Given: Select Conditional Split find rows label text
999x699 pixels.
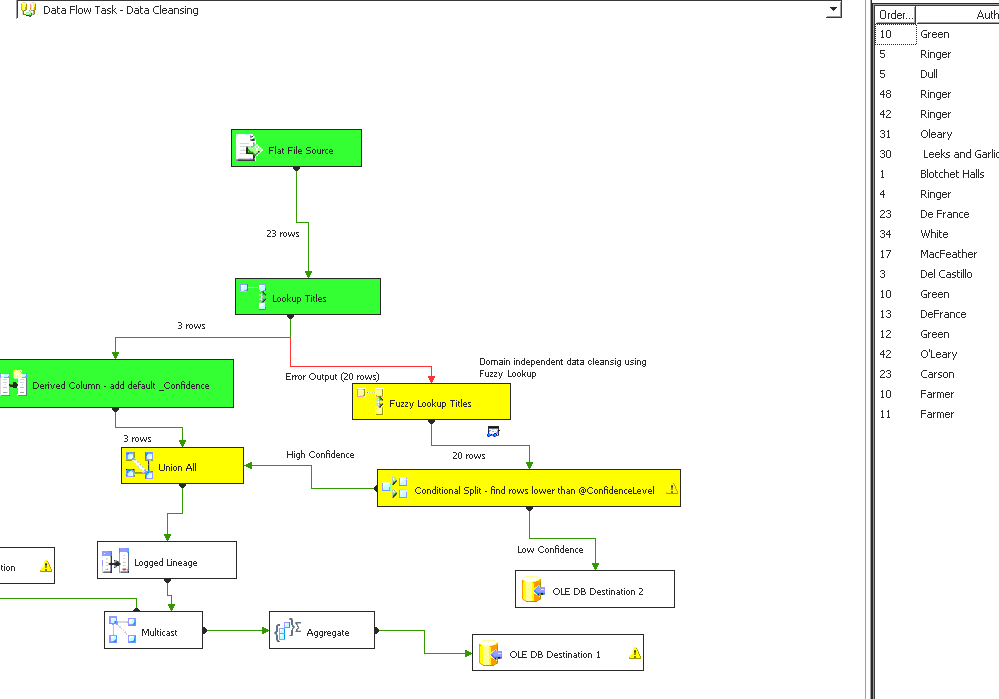Looking at the screenshot, I should [x=535, y=491].
